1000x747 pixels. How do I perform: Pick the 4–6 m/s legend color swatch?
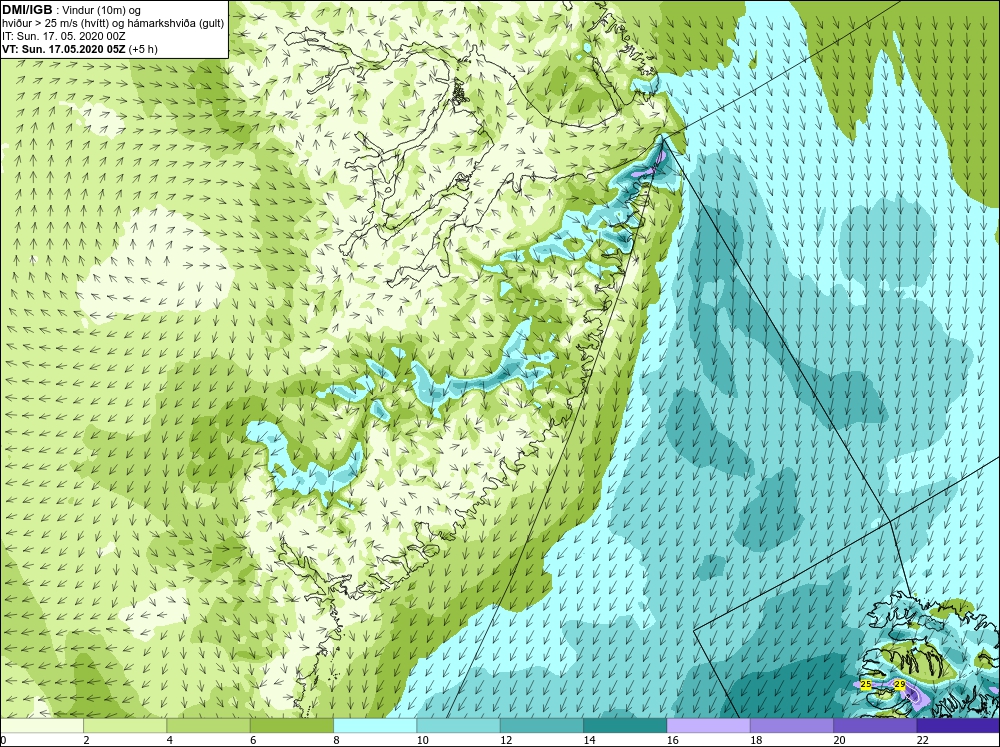tap(209, 726)
